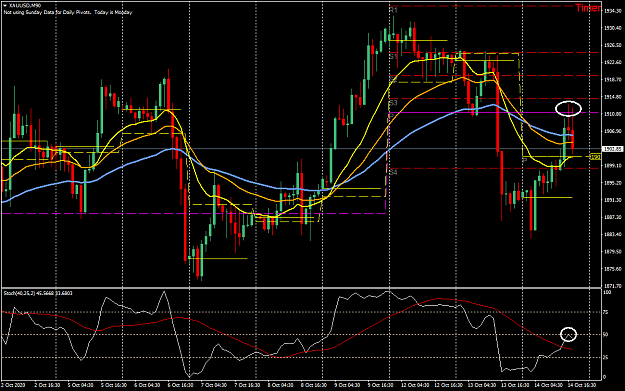Click the R1 pivot level label
Image resolution: width=625 pixels, height=391 pixels.
[393, 11]
